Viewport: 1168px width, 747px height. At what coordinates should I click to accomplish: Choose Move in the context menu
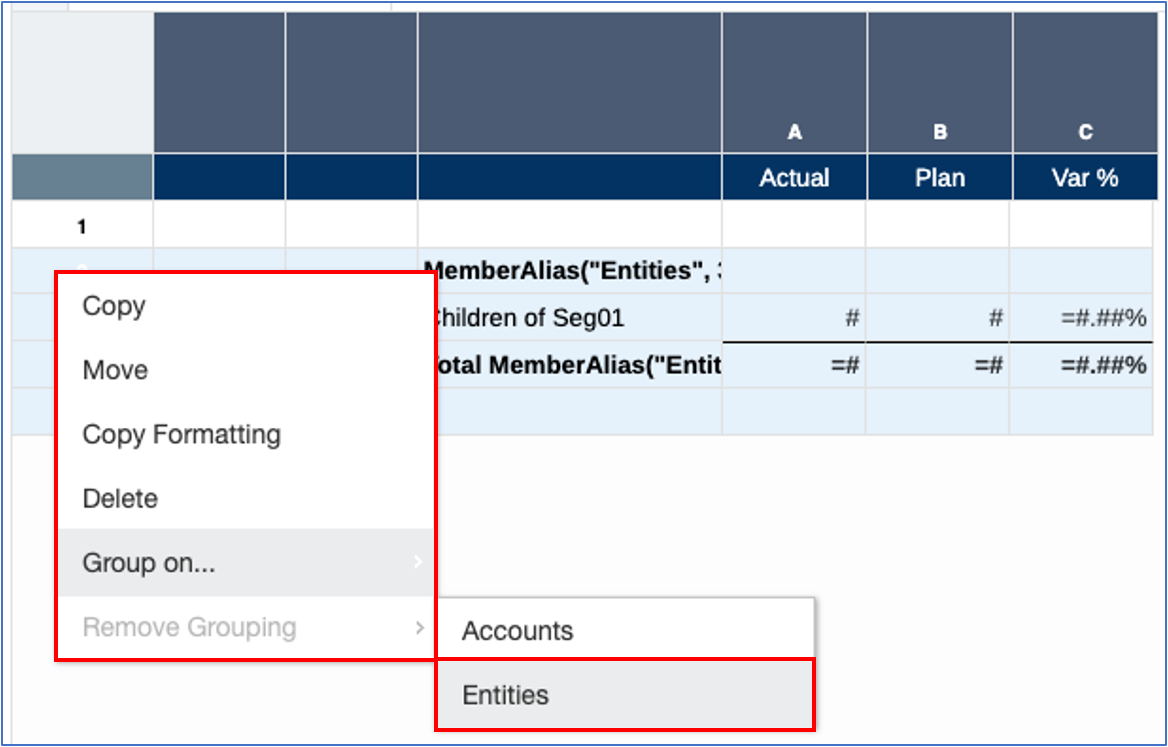pyautogui.click(x=113, y=370)
